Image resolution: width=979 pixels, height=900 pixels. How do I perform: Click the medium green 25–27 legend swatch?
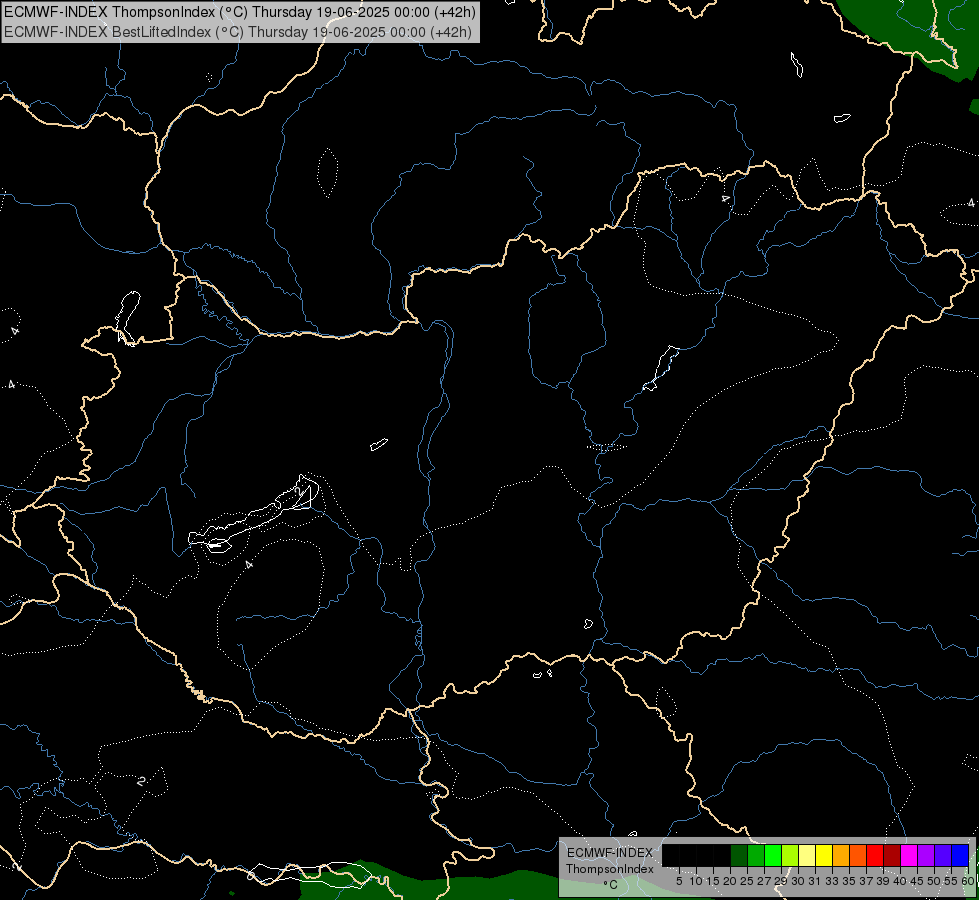tap(756, 856)
